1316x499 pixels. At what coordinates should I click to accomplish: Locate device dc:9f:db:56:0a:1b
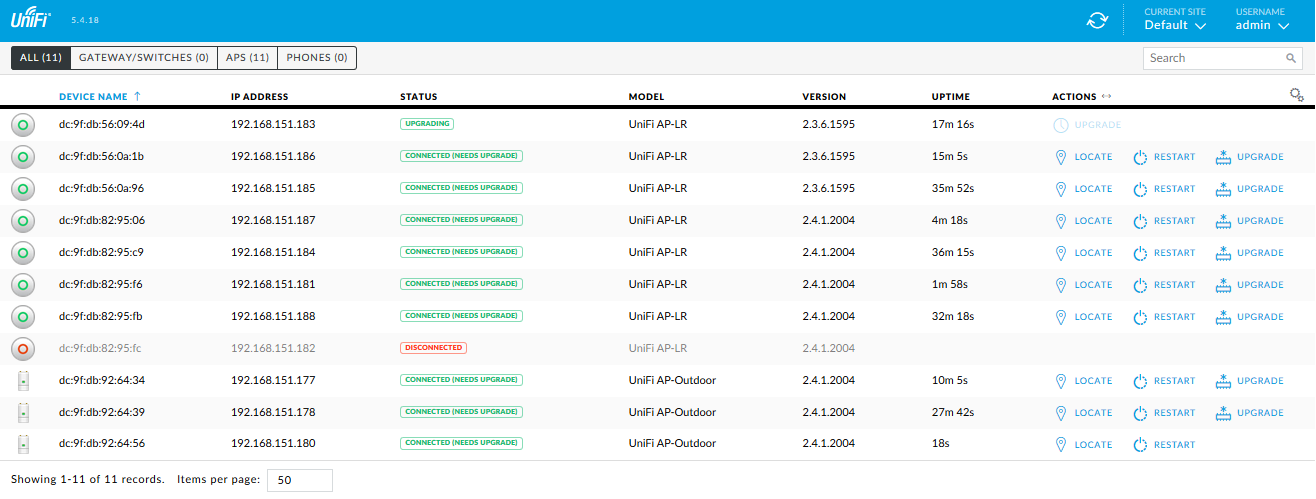(x=1084, y=157)
